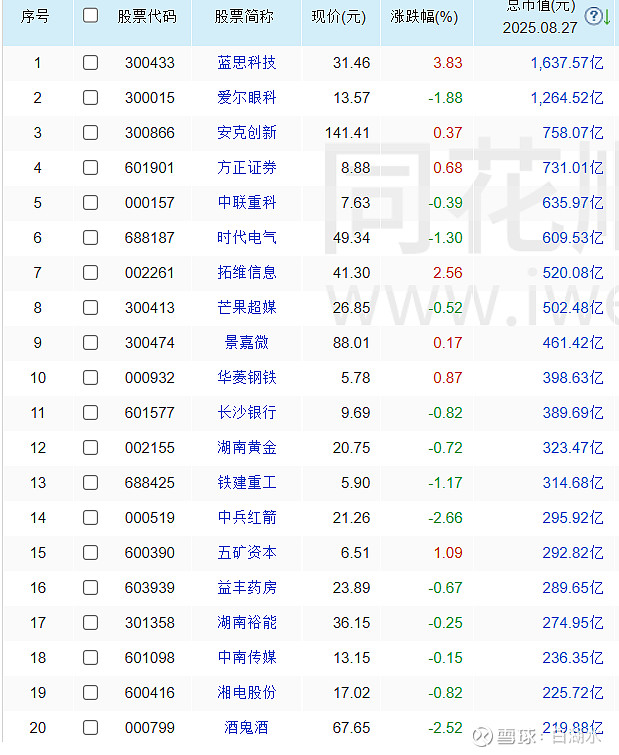This screenshot has height=755, width=619.
Task: Click the price 88.01
Action: coord(351,343)
